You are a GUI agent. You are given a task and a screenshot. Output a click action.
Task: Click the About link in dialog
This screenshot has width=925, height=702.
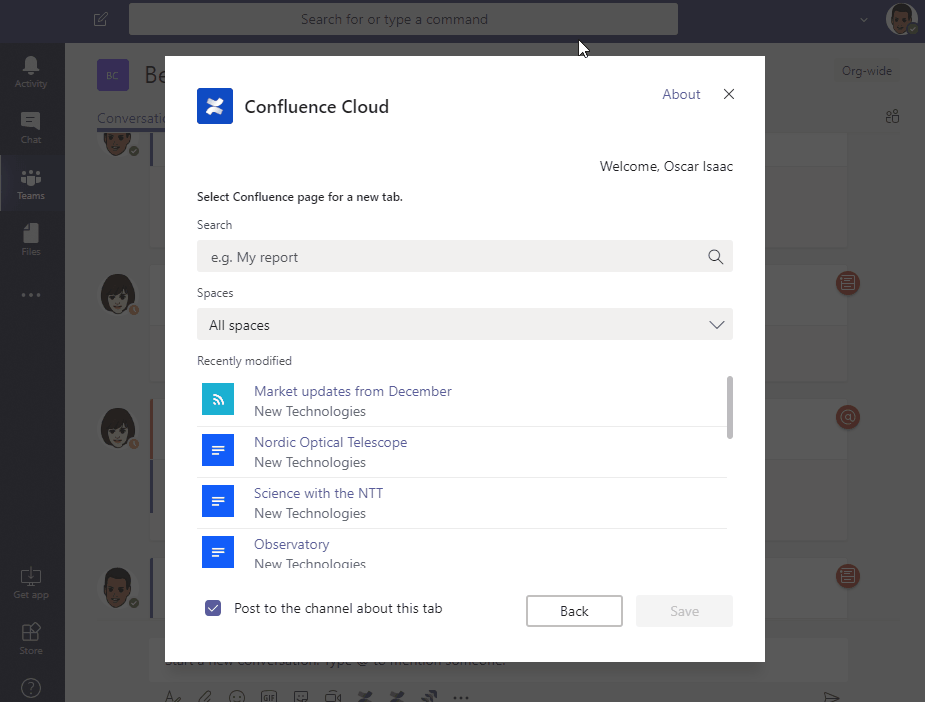click(x=681, y=94)
